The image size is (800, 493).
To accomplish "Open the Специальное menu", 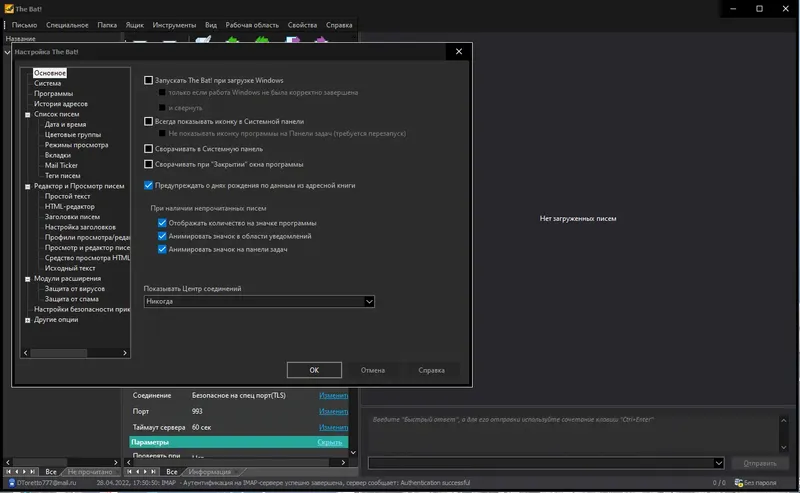I will (x=67, y=25).
